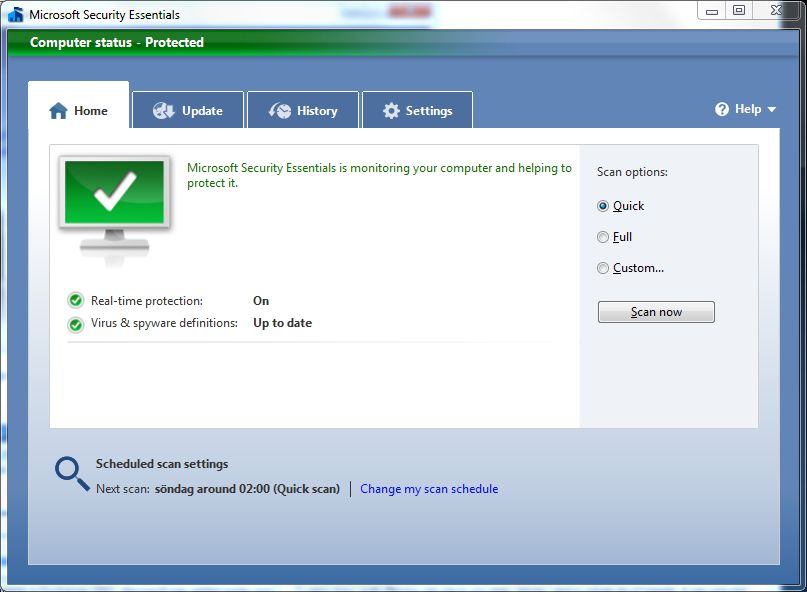The image size is (807, 592).
Task: Click the Settings gear icon
Action: pos(394,110)
